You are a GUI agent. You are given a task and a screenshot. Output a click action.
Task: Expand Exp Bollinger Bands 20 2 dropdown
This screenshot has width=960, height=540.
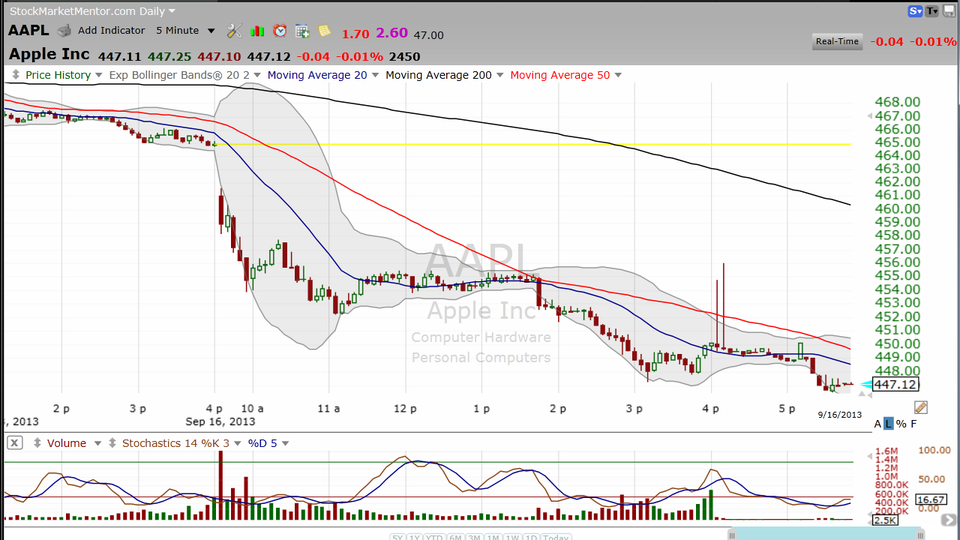257,75
